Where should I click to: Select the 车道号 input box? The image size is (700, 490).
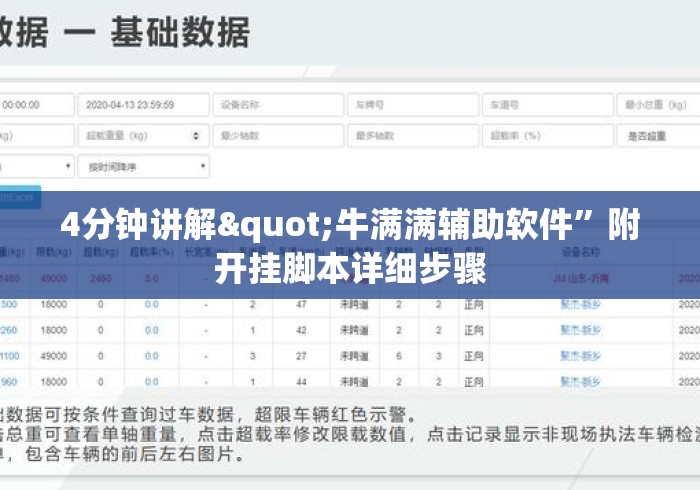point(548,105)
